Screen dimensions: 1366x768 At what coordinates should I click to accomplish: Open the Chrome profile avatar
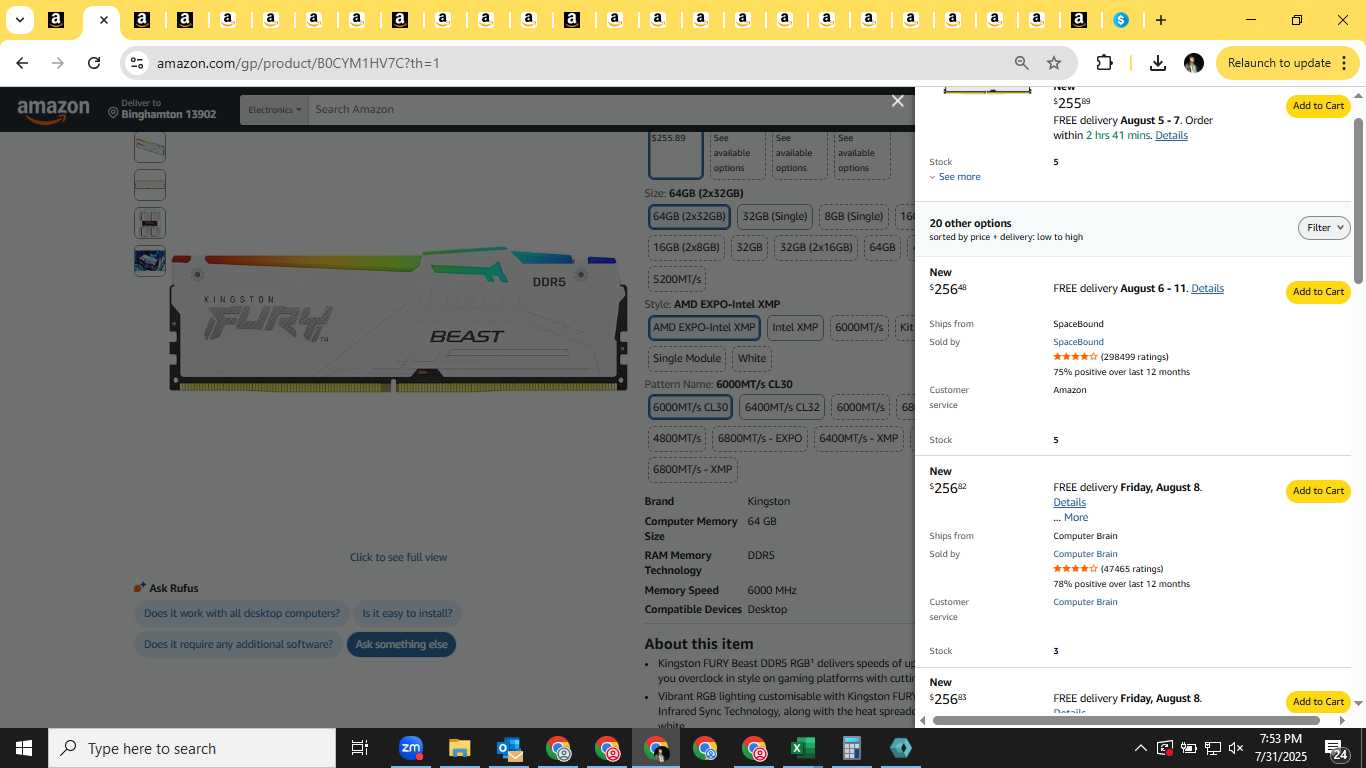(1193, 63)
